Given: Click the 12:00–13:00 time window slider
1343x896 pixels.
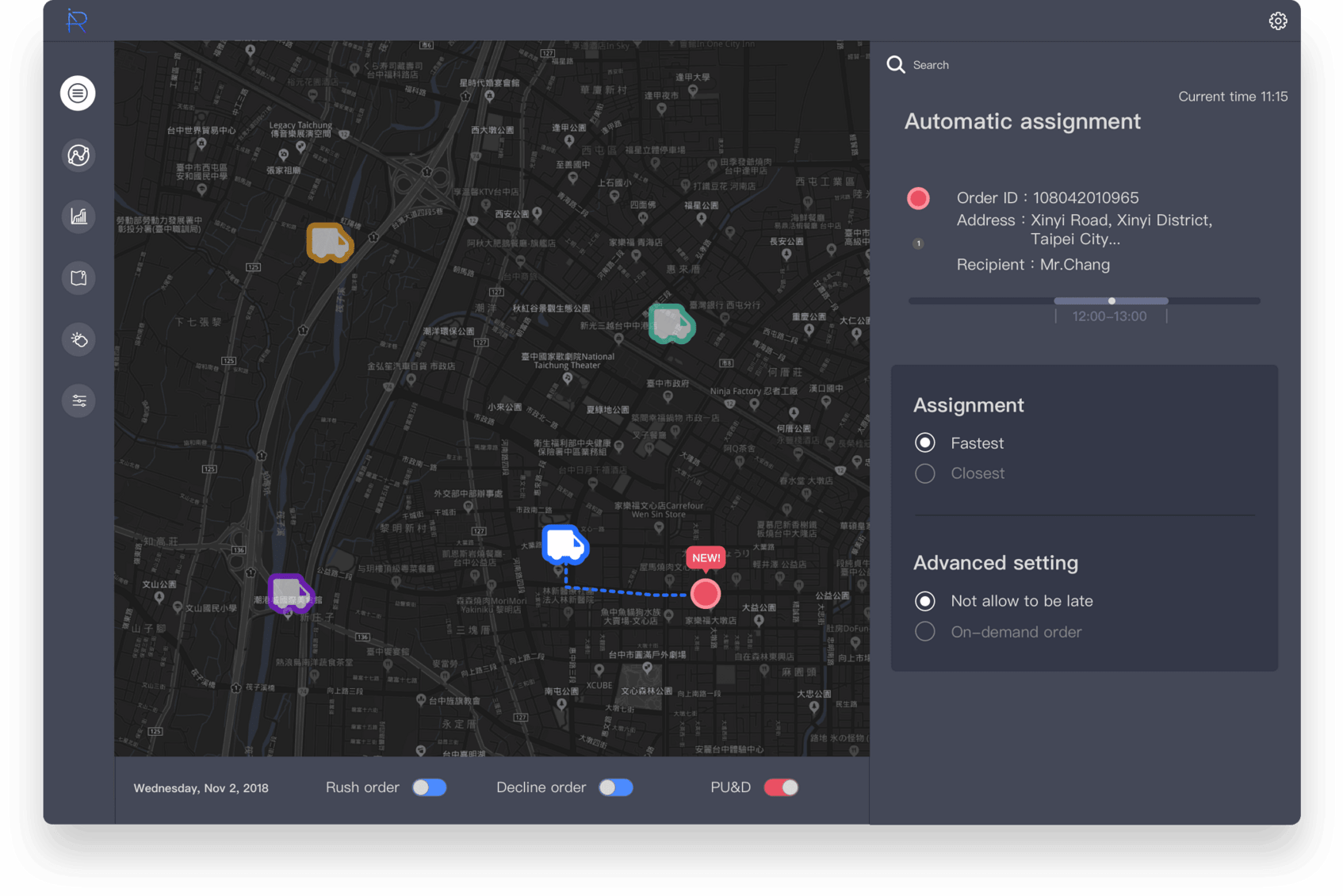Looking at the screenshot, I should pos(1111,301).
